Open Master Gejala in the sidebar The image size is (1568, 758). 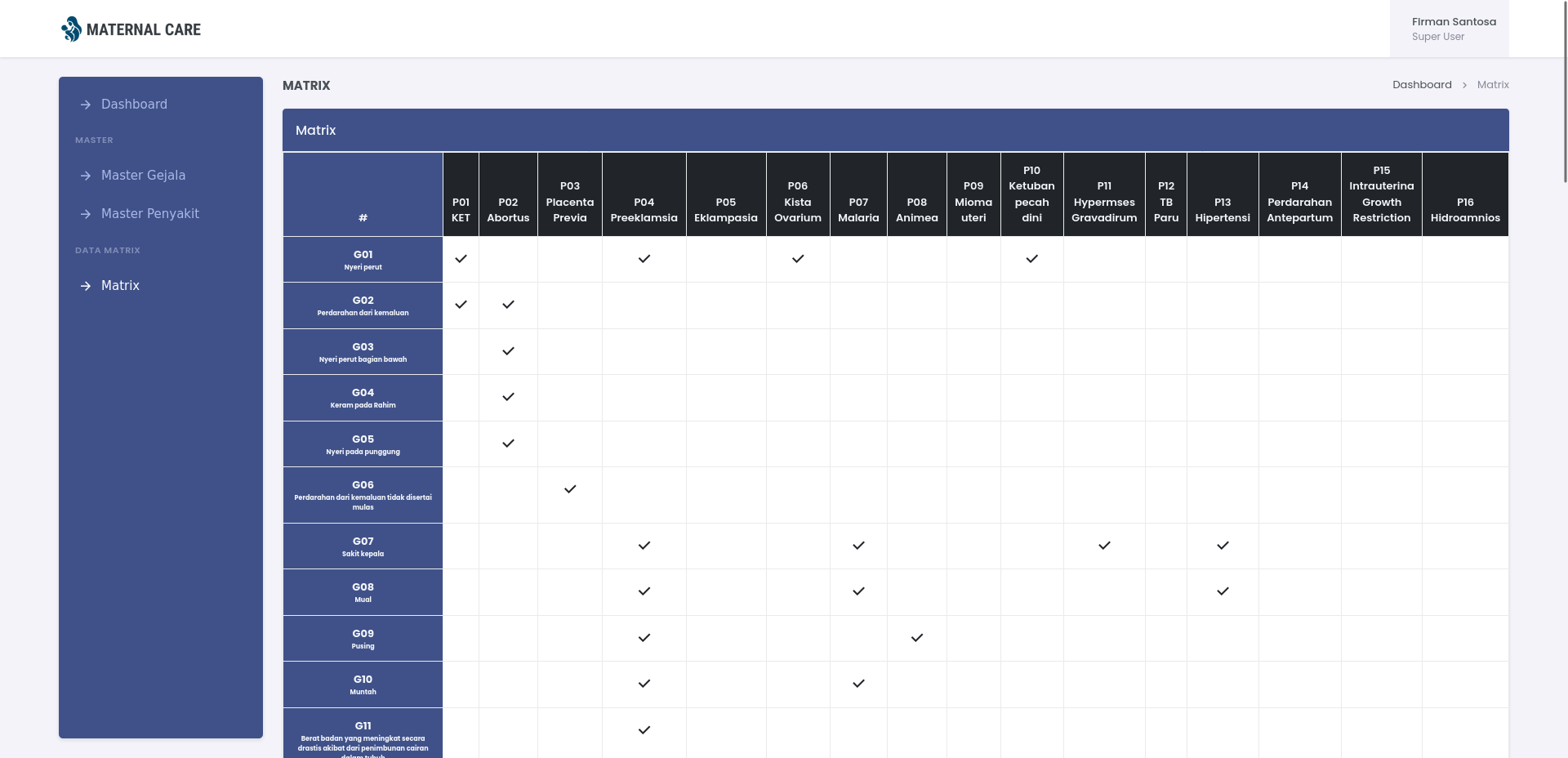(x=161, y=176)
